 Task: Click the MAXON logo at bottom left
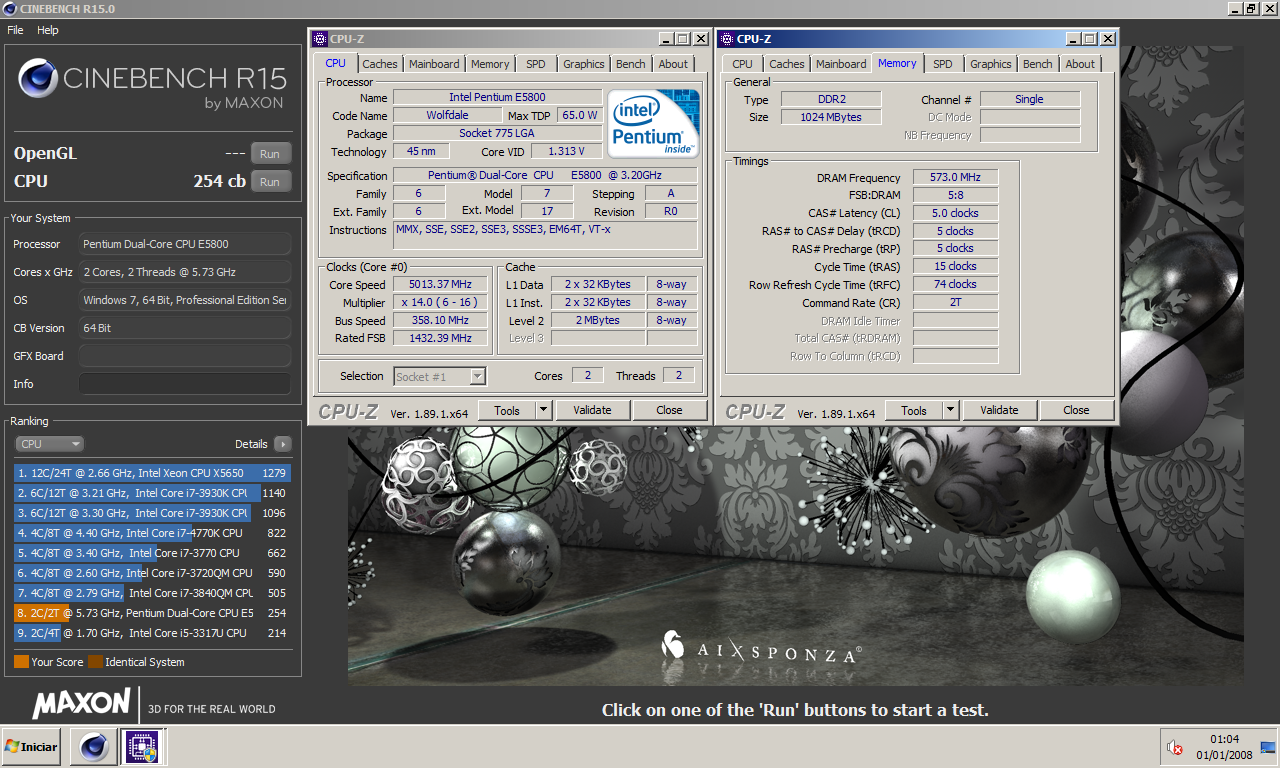[81, 704]
